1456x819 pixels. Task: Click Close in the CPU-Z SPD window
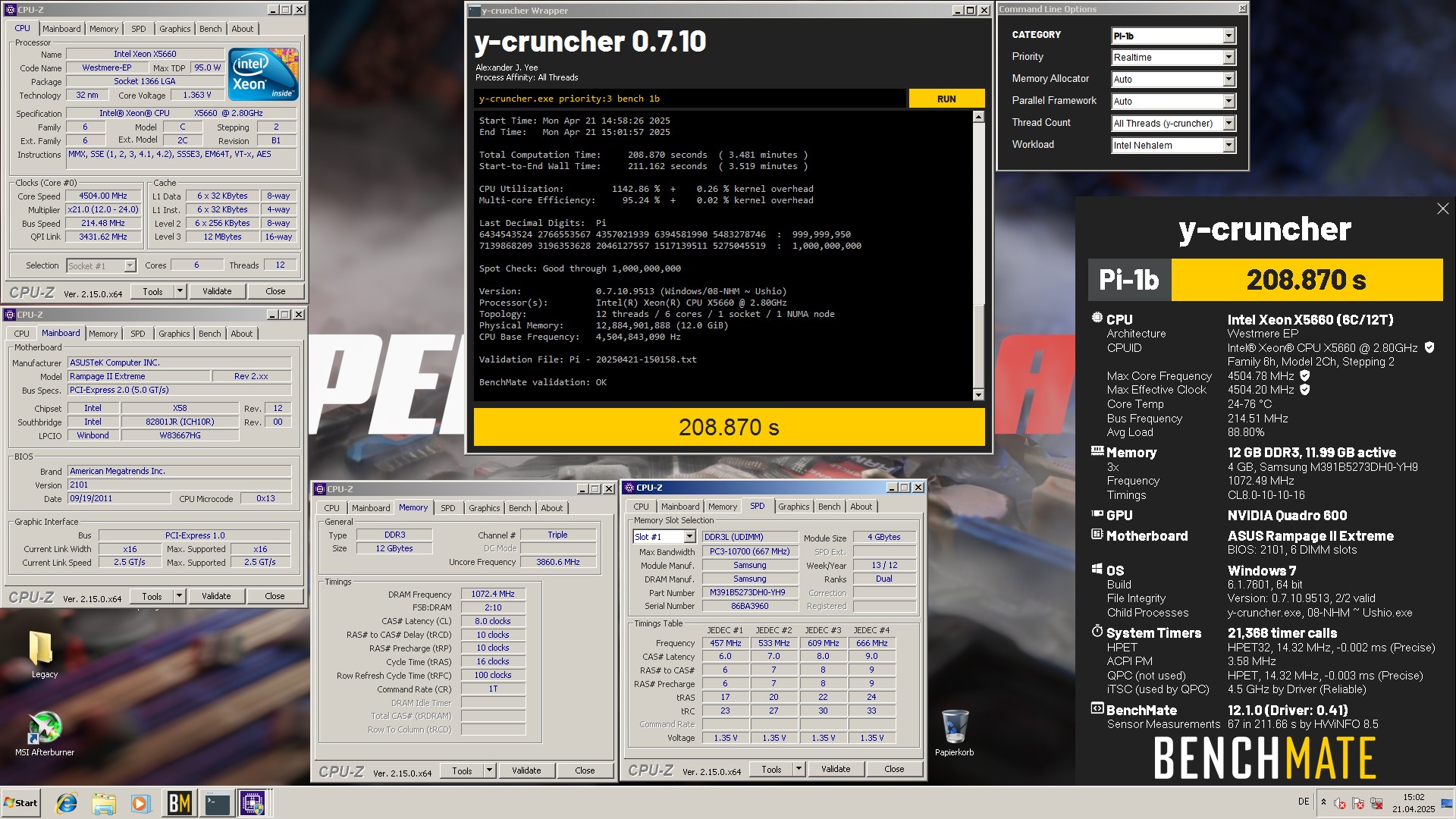[894, 769]
